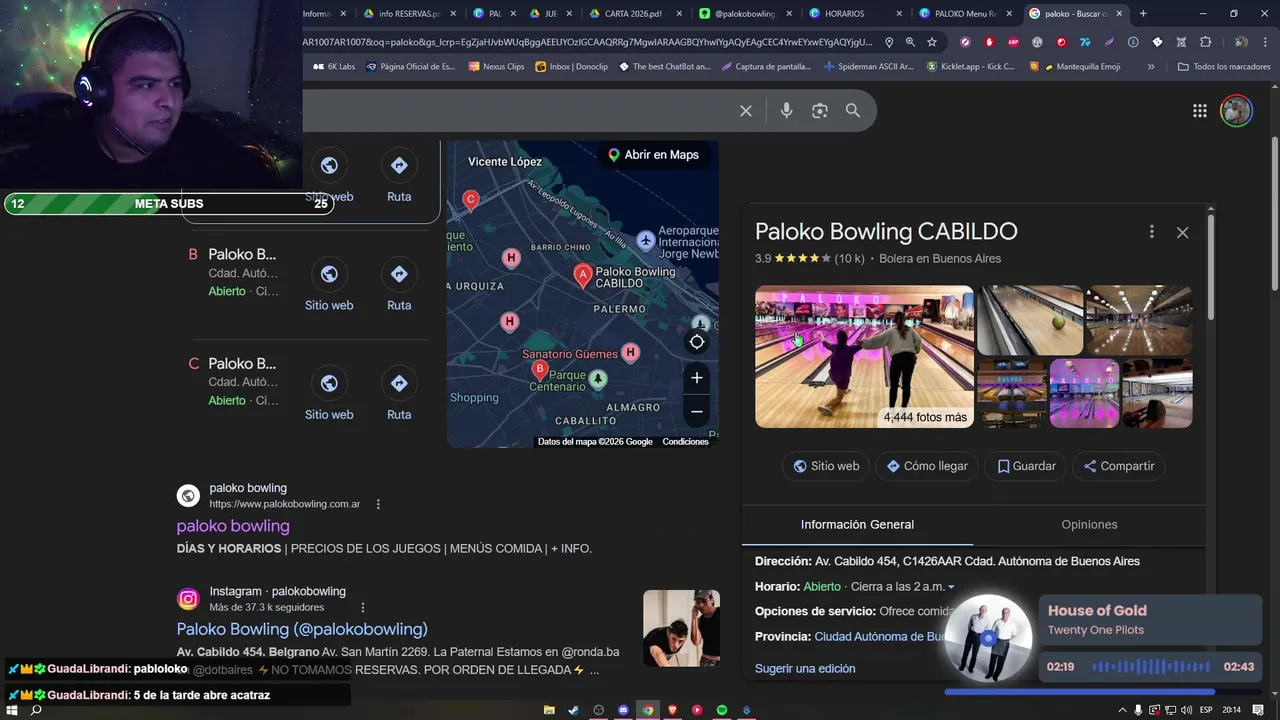
Task: Open the Inbox | Donoclip bookmark
Action: coord(572,67)
